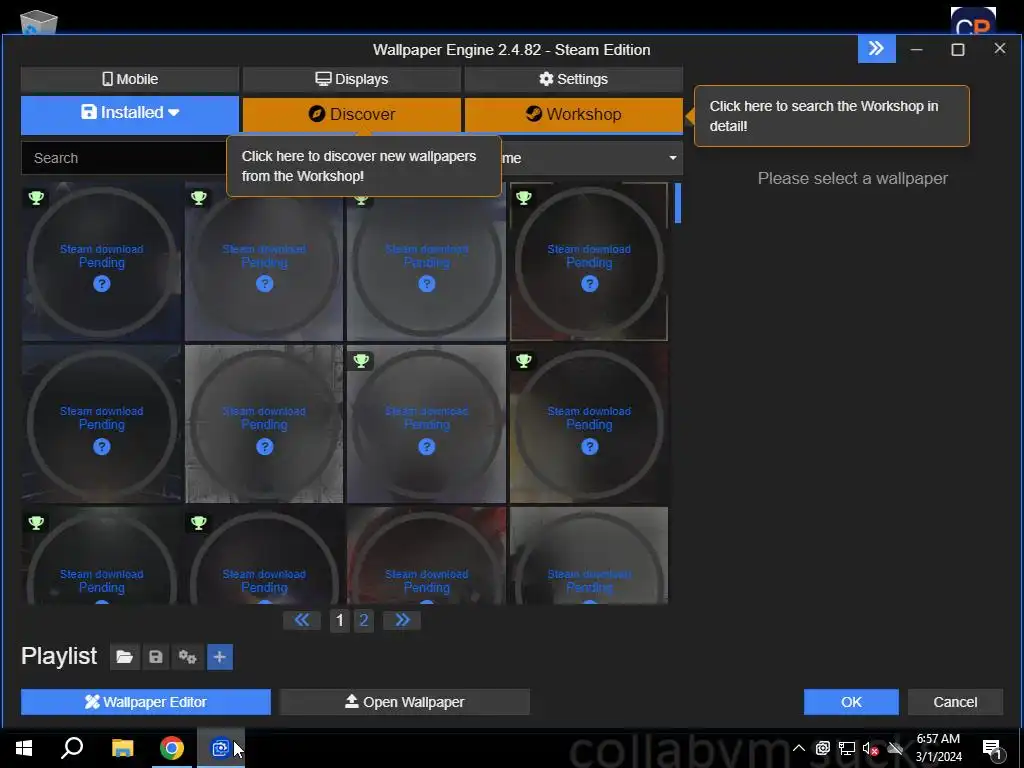This screenshot has height=768, width=1024.
Task: Select first wallpaper thumbnail in top row
Action: pyautogui.click(x=101, y=262)
